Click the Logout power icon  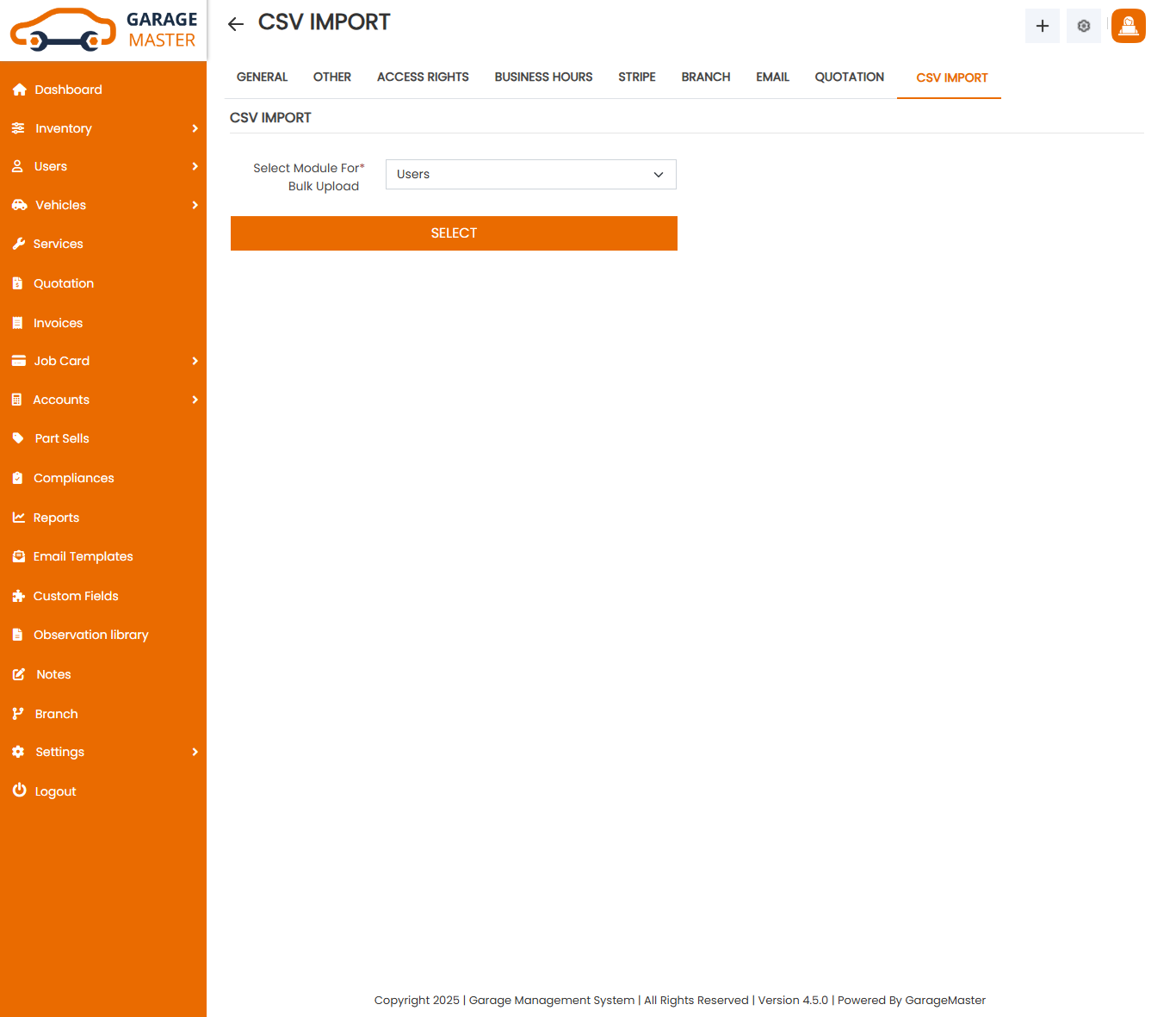click(19, 791)
